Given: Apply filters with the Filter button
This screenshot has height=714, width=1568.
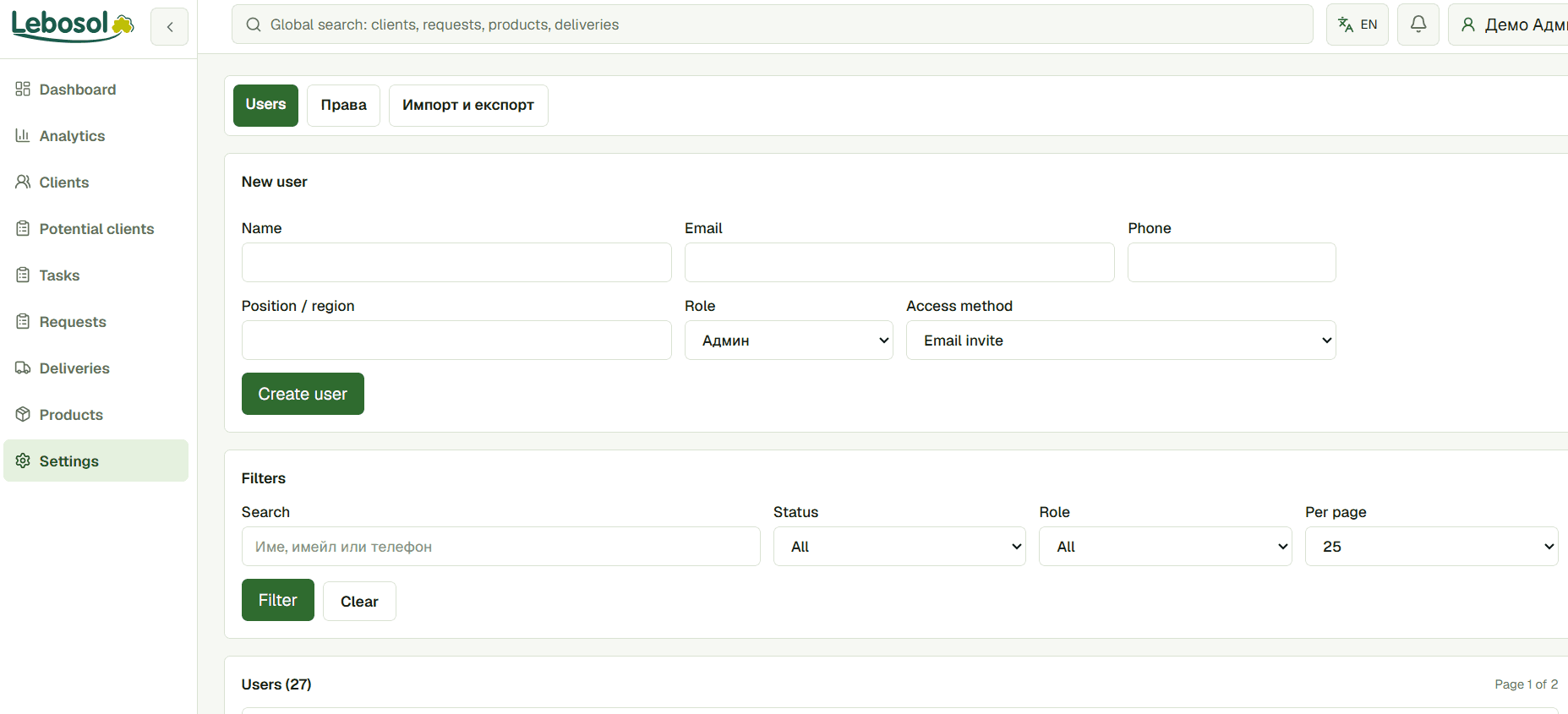Looking at the screenshot, I should coord(277,600).
